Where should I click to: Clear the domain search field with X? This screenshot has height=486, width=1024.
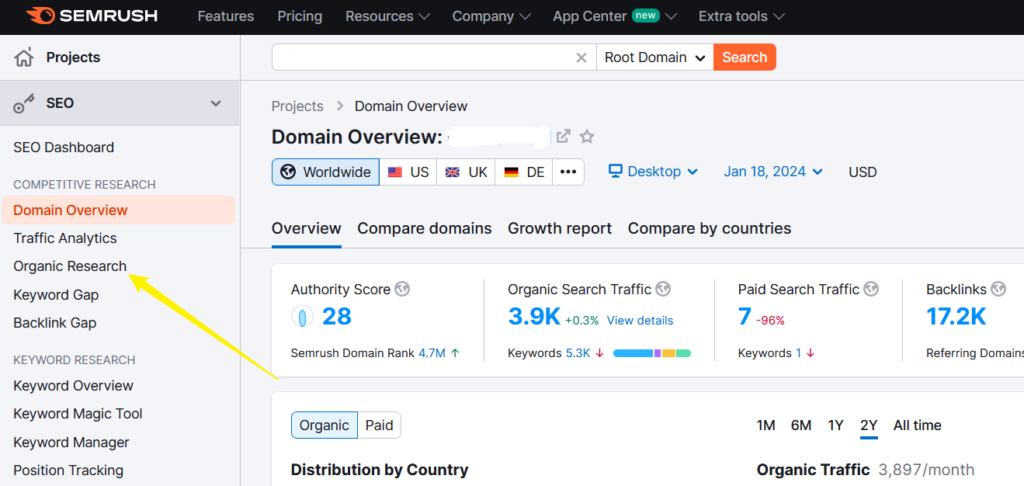click(581, 57)
